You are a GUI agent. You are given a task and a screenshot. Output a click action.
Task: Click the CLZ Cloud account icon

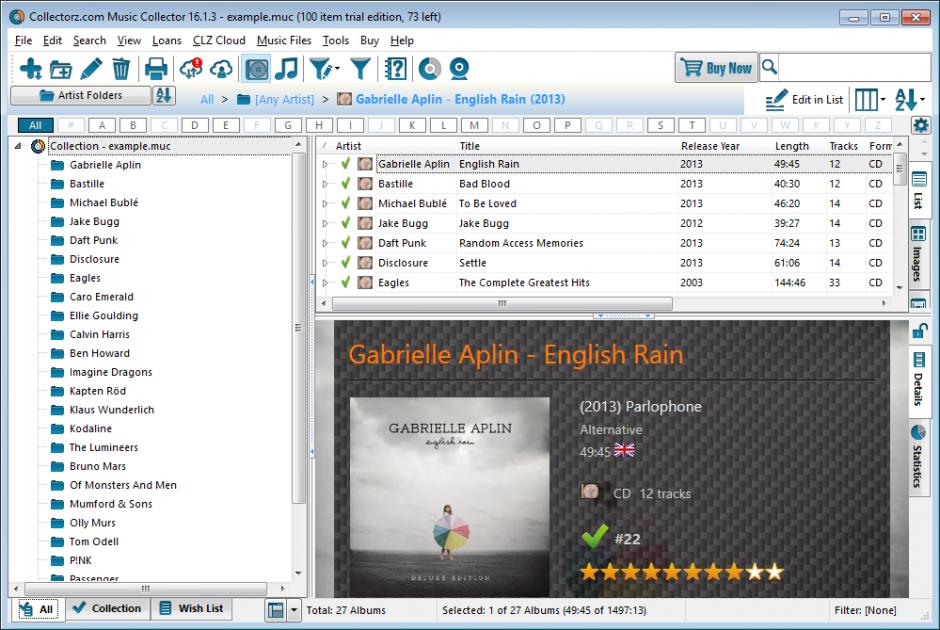point(221,68)
